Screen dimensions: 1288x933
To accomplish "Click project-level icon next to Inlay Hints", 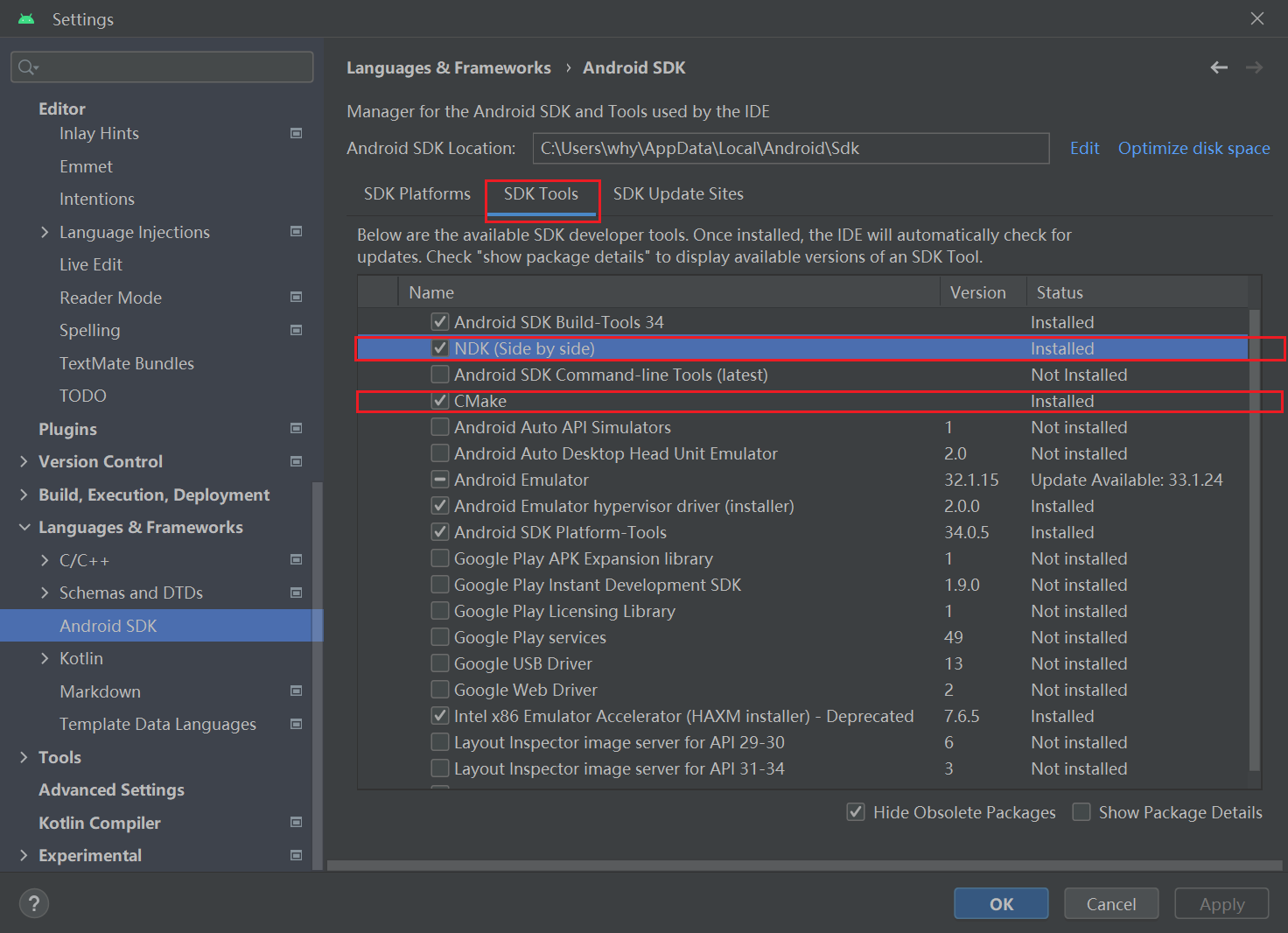I will click(x=296, y=133).
